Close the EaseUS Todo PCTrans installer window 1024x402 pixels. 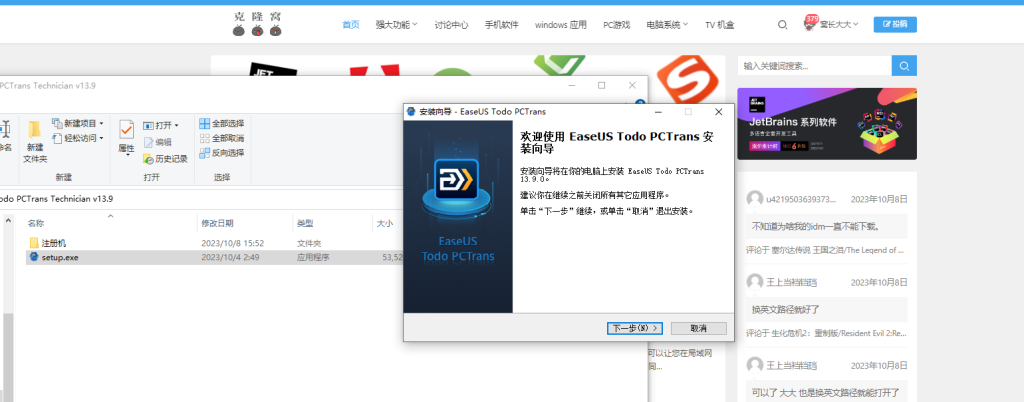pos(718,112)
